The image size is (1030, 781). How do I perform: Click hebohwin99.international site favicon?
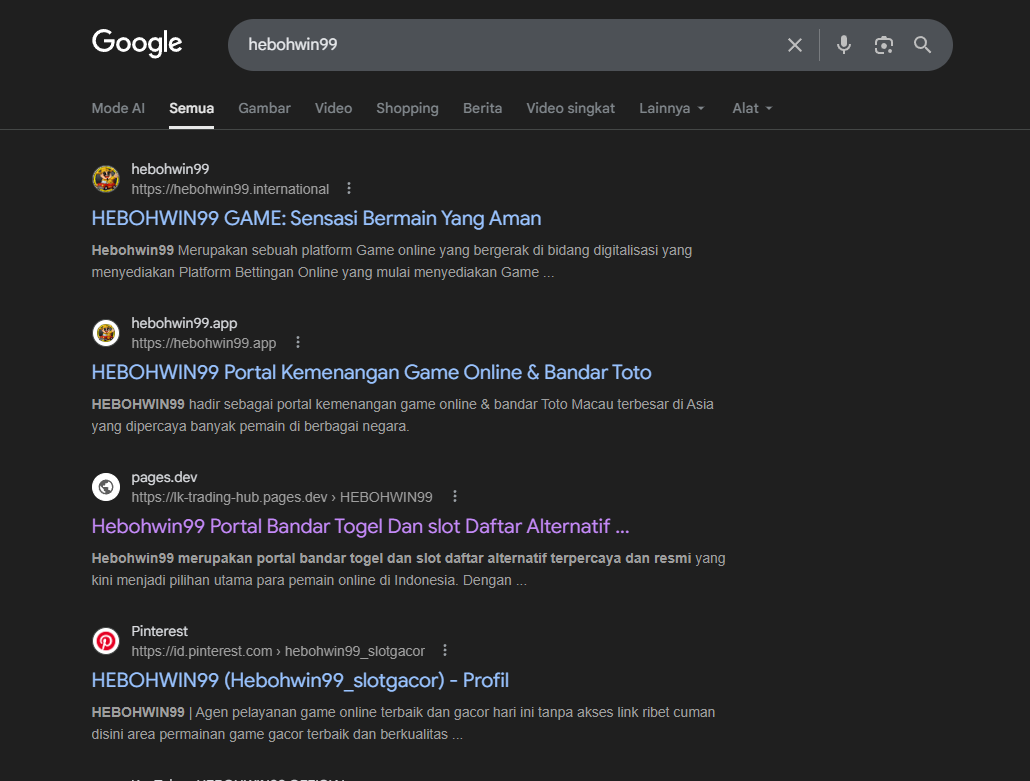(106, 179)
